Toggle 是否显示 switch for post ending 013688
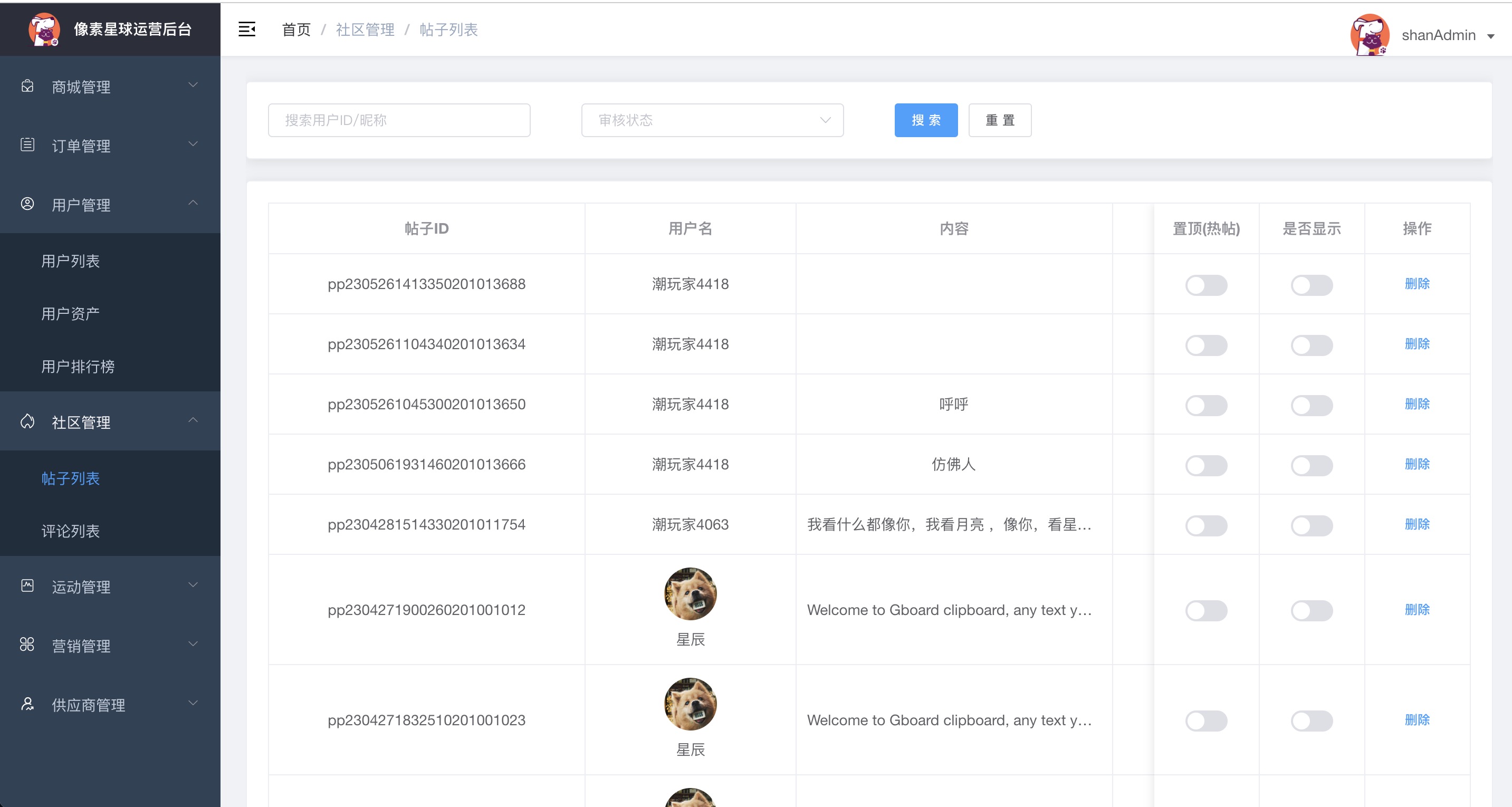1512x807 pixels. (1311, 285)
